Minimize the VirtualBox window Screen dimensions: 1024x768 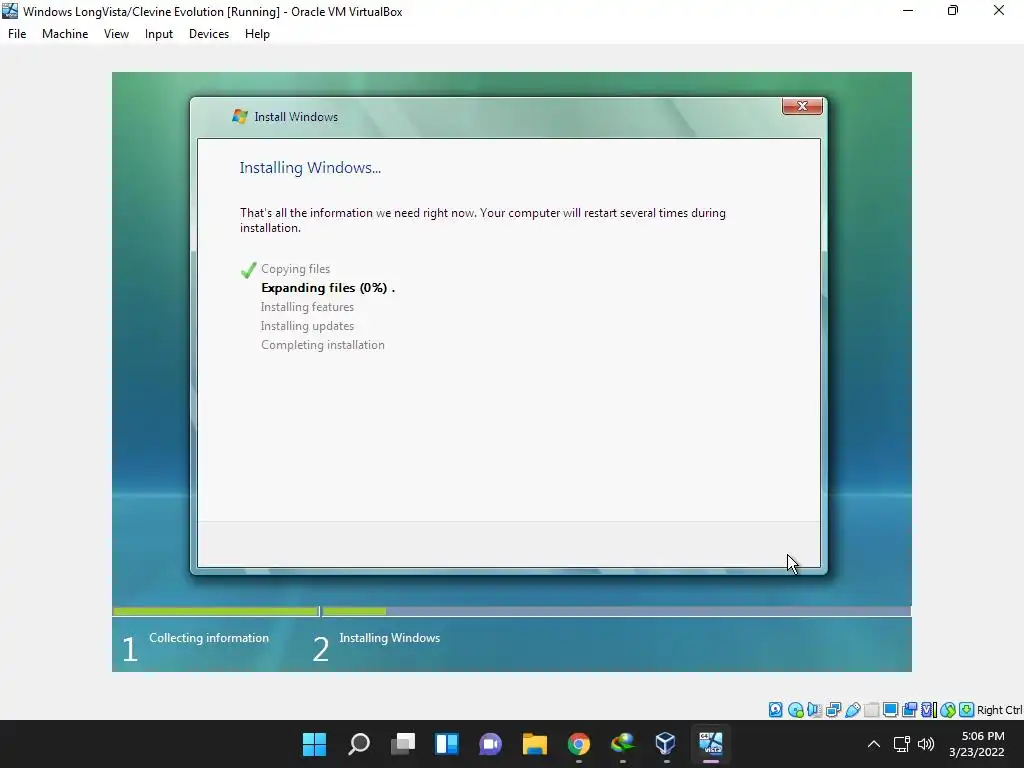click(908, 11)
